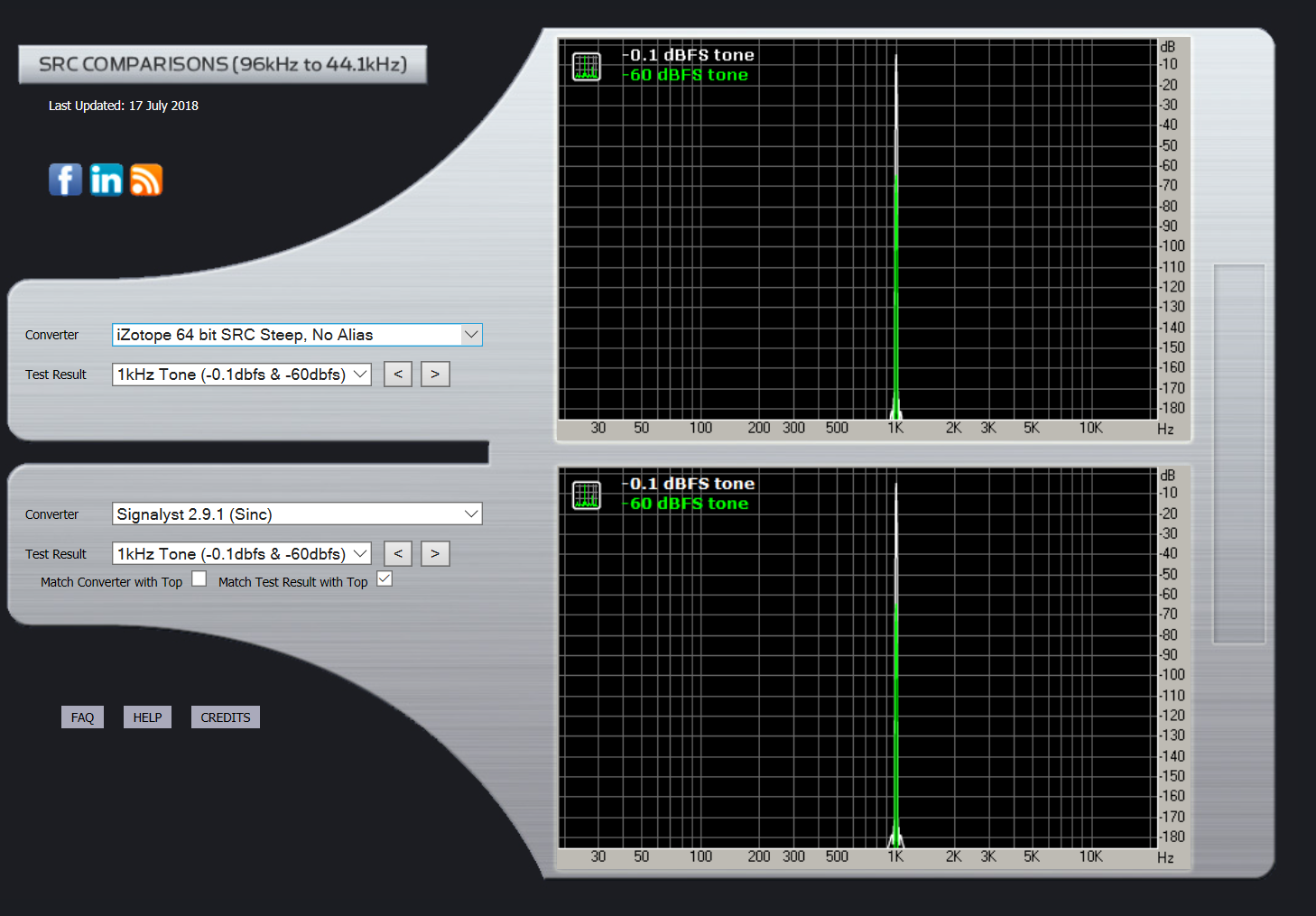
Task: Open the HELP page
Action: click(147, 717)
